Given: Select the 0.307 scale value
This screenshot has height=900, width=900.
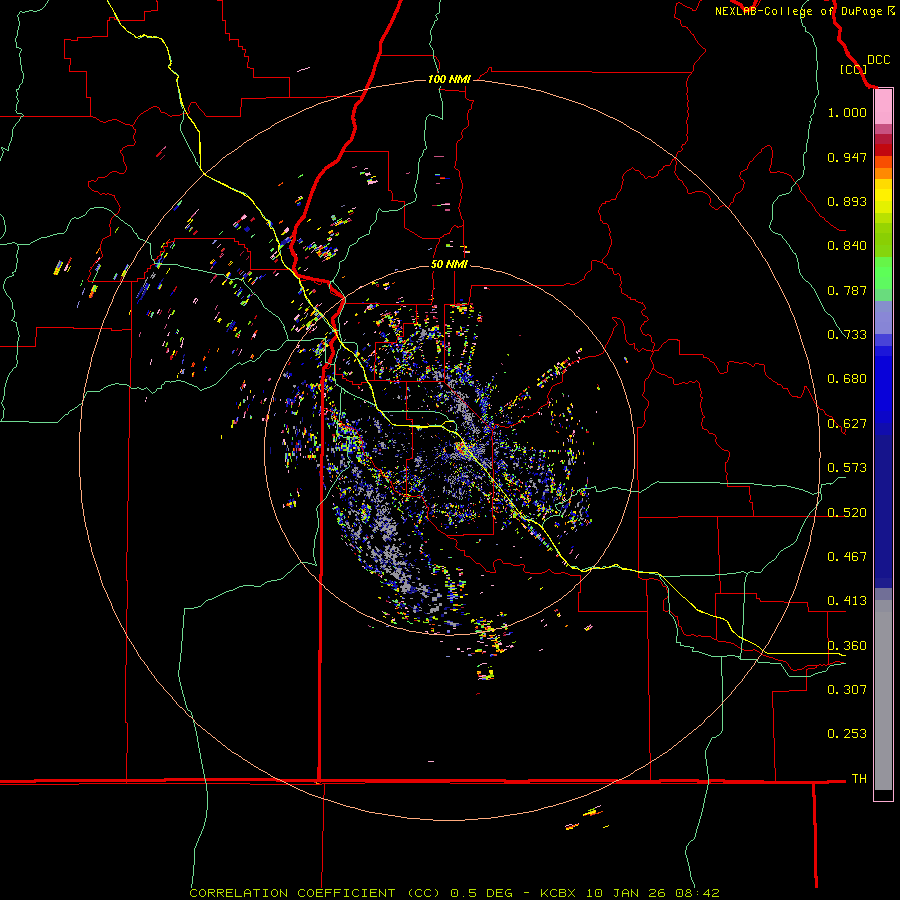Looking at the screenshot, I should (847, 690).
